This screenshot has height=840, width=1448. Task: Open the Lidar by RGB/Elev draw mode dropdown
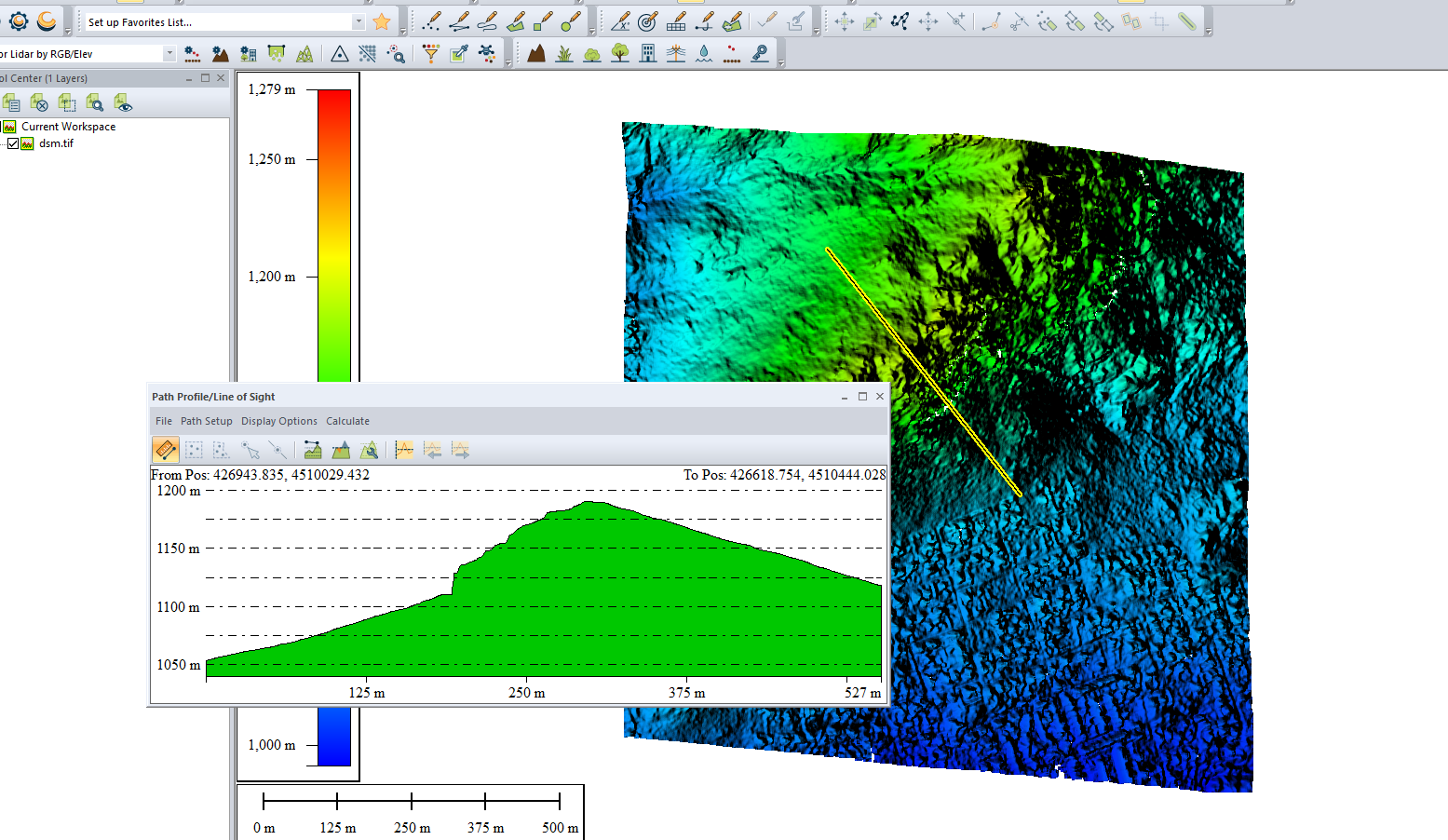[169, 54]
